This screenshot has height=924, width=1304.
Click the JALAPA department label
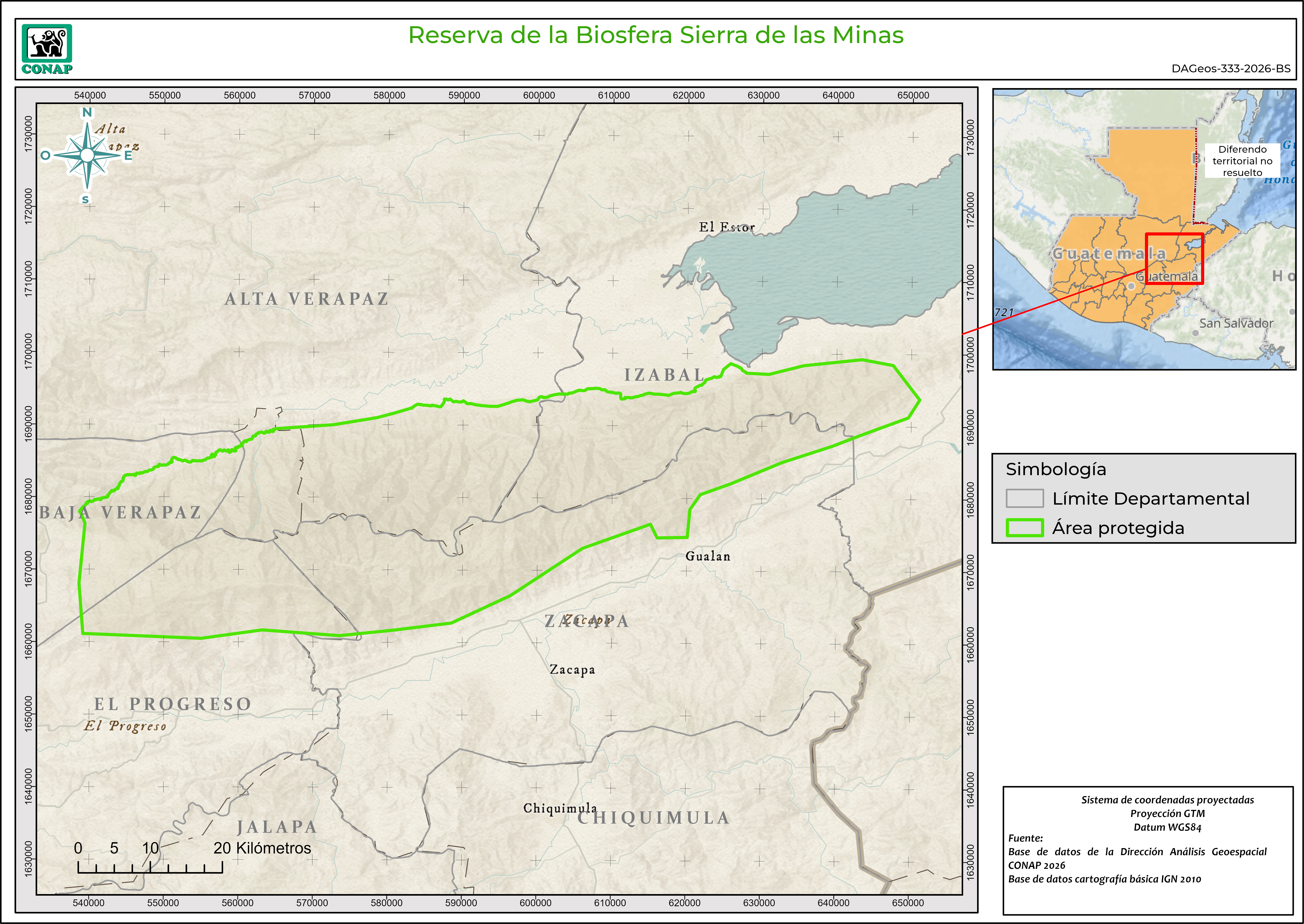tap(277, 827)
